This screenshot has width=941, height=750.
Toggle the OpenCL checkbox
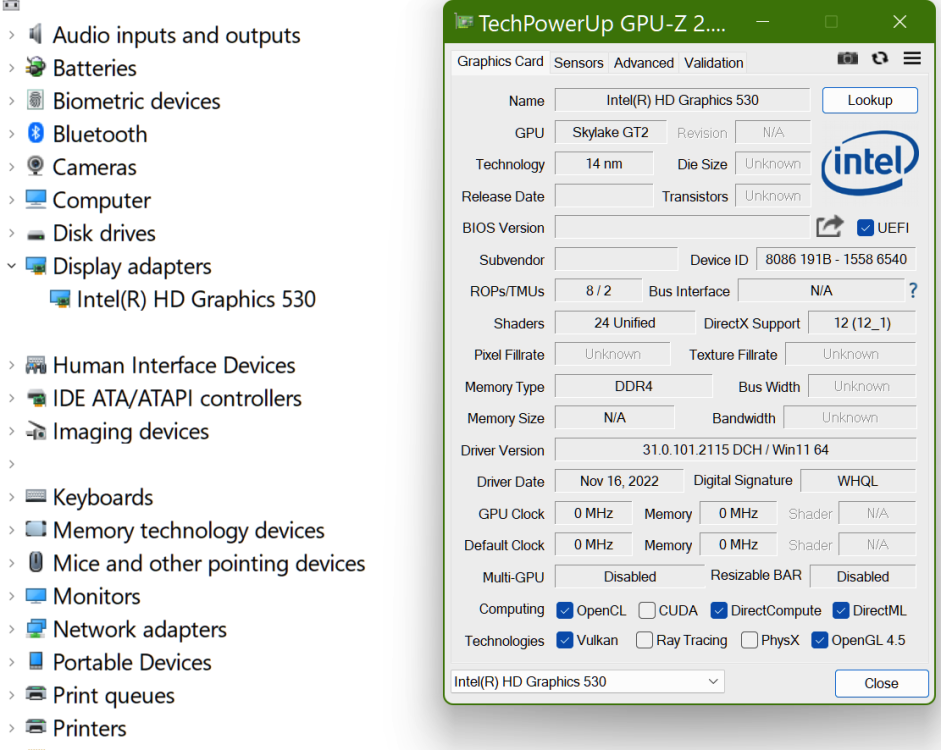565,610
